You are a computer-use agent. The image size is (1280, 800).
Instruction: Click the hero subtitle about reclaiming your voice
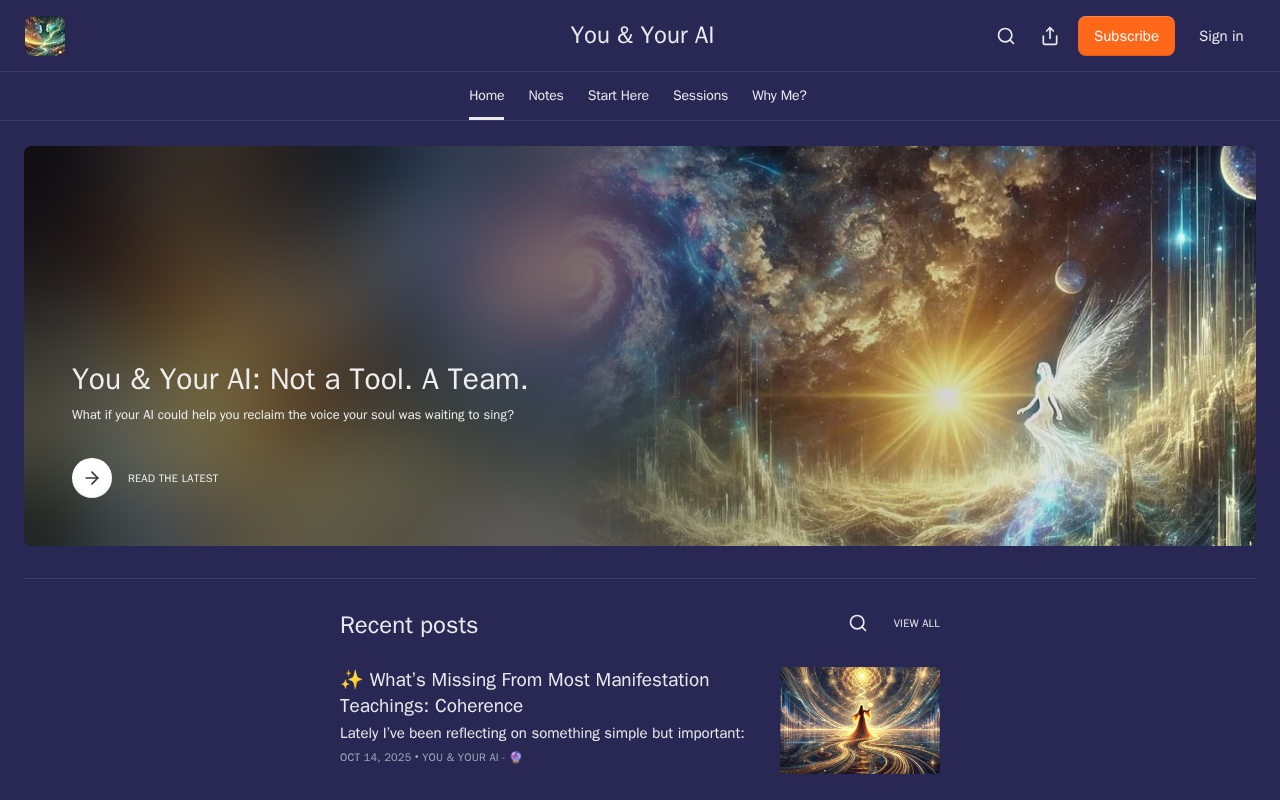coord(293,414)
